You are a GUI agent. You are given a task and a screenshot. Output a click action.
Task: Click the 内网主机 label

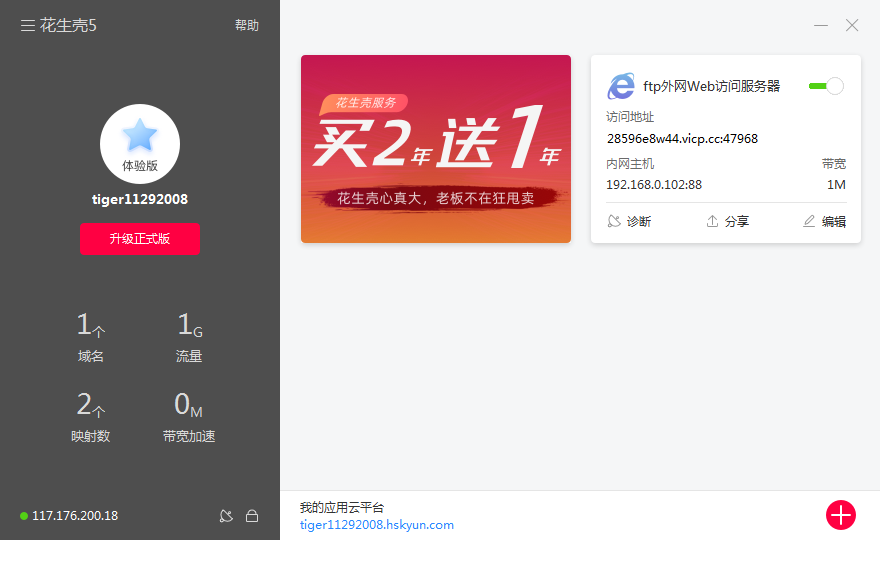click(630, 164)
